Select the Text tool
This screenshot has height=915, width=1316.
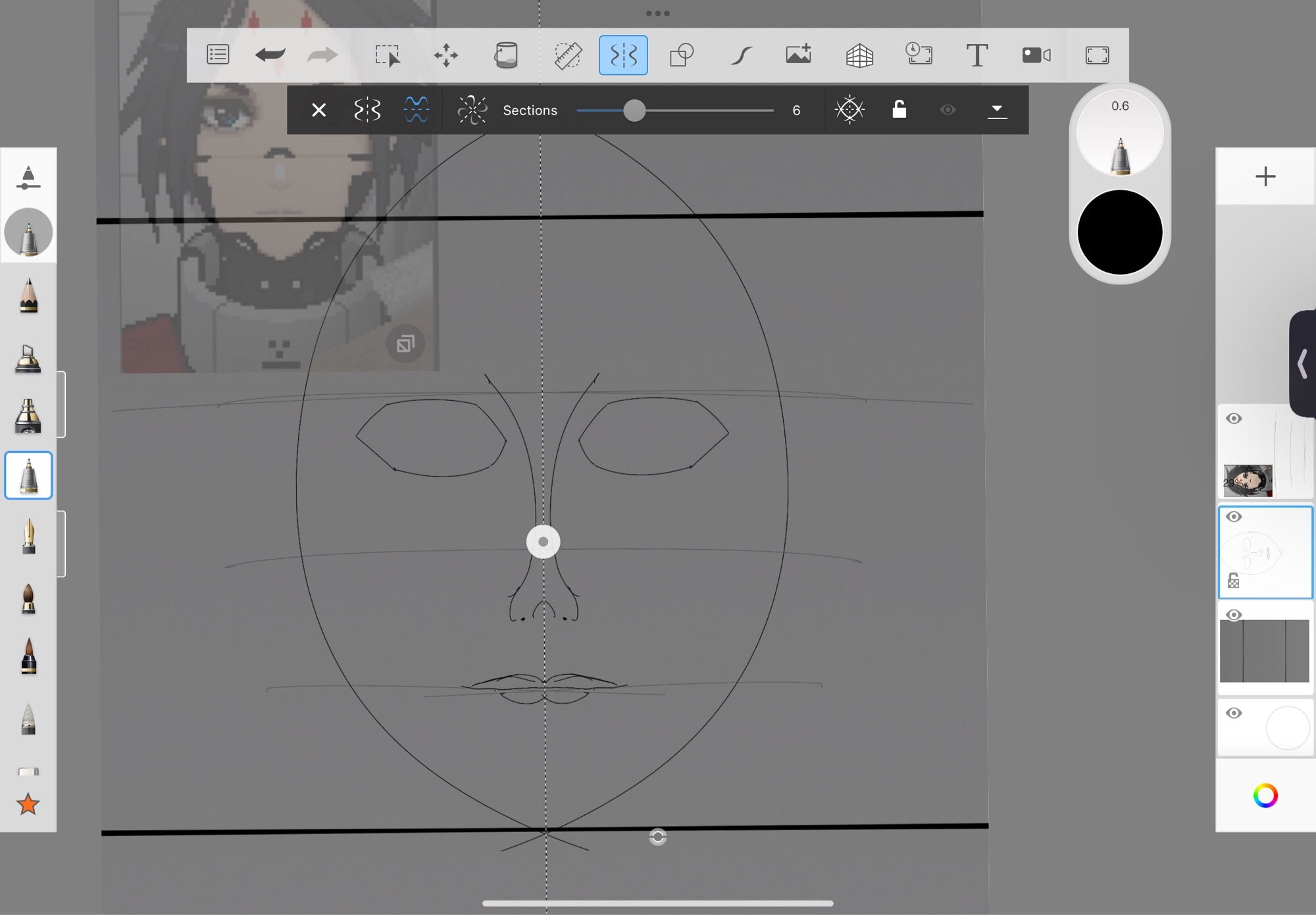[977, 55]
